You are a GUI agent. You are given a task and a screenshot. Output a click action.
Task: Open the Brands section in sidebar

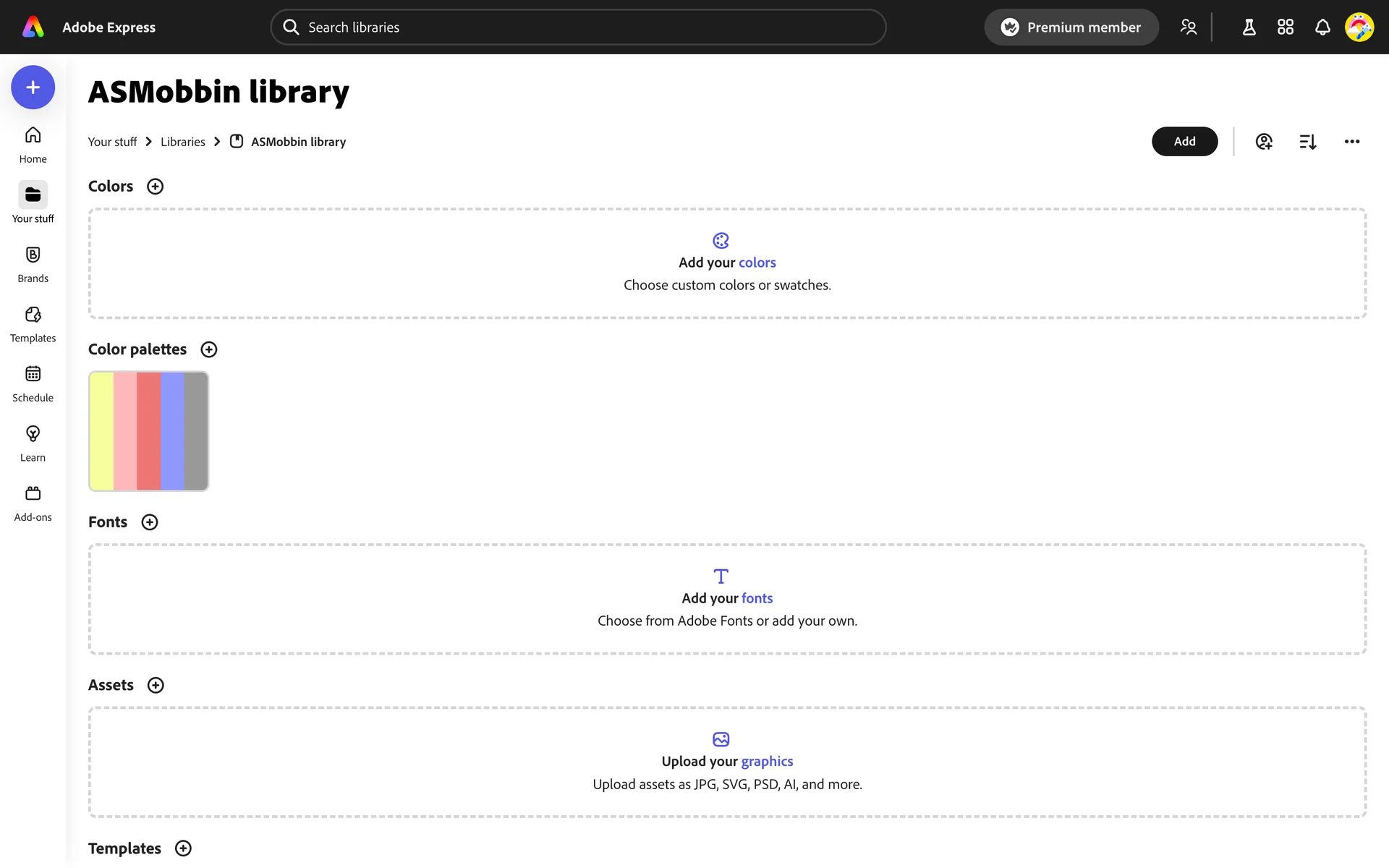click(33, 264)
